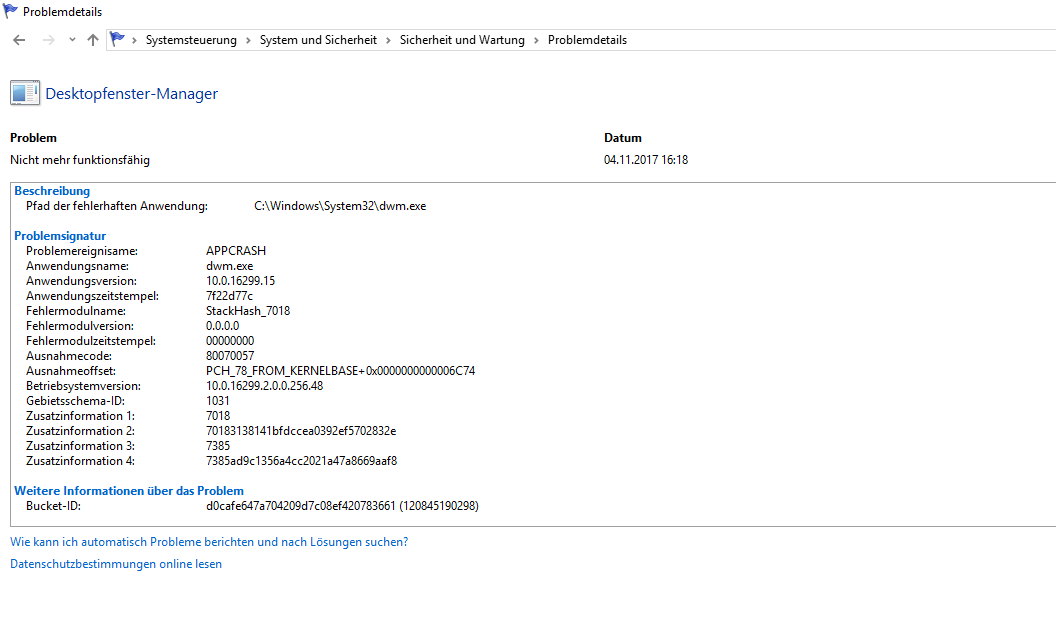Click the Problemsignatur section heading
This screenshot has height=618, width=1056.
click(x=60, y=236)
